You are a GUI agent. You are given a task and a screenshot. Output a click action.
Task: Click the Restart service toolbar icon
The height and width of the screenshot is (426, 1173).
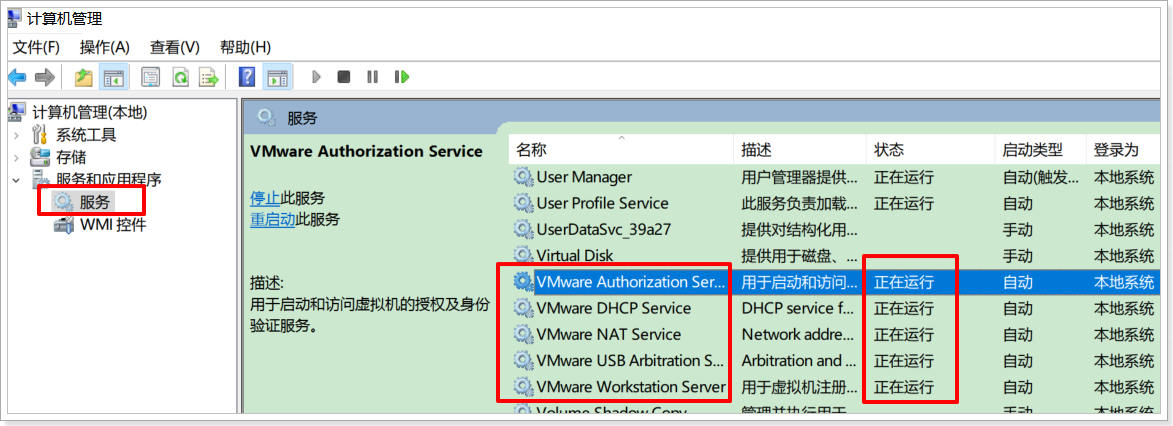tap(401, 77)
